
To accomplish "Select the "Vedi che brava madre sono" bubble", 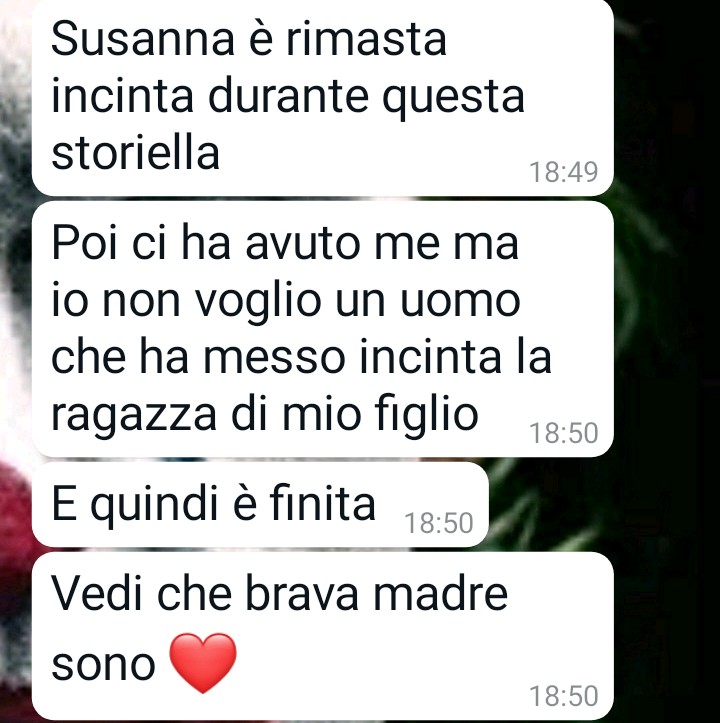I will pyautogui.click(x=323, y=636).
